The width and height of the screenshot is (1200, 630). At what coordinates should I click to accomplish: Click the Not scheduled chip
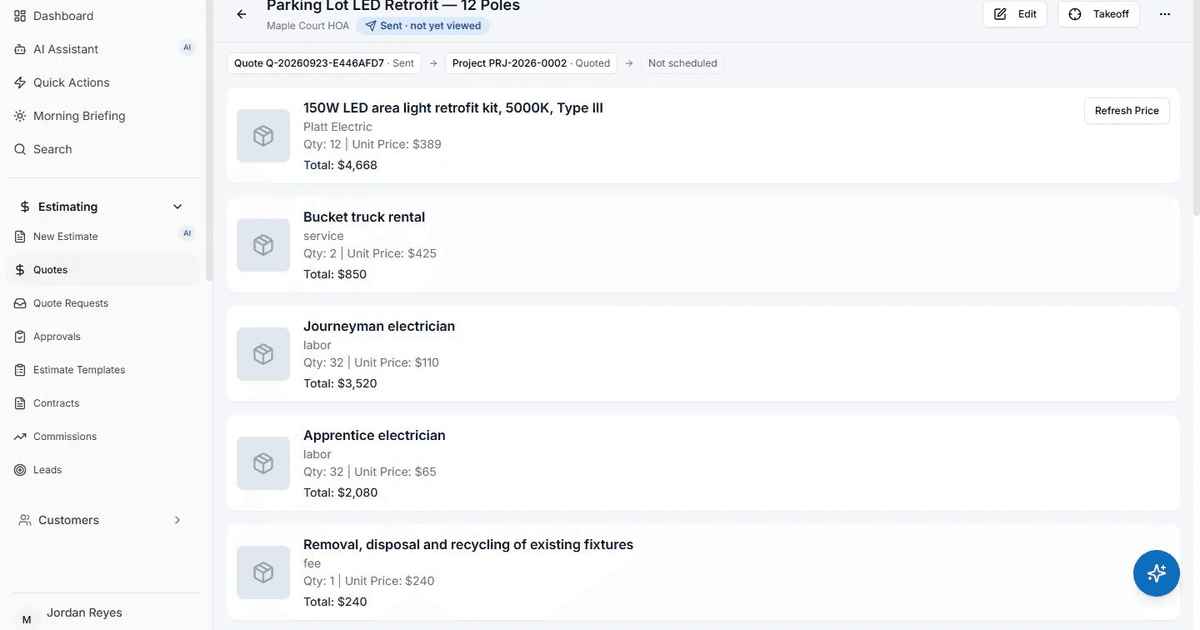682,63
